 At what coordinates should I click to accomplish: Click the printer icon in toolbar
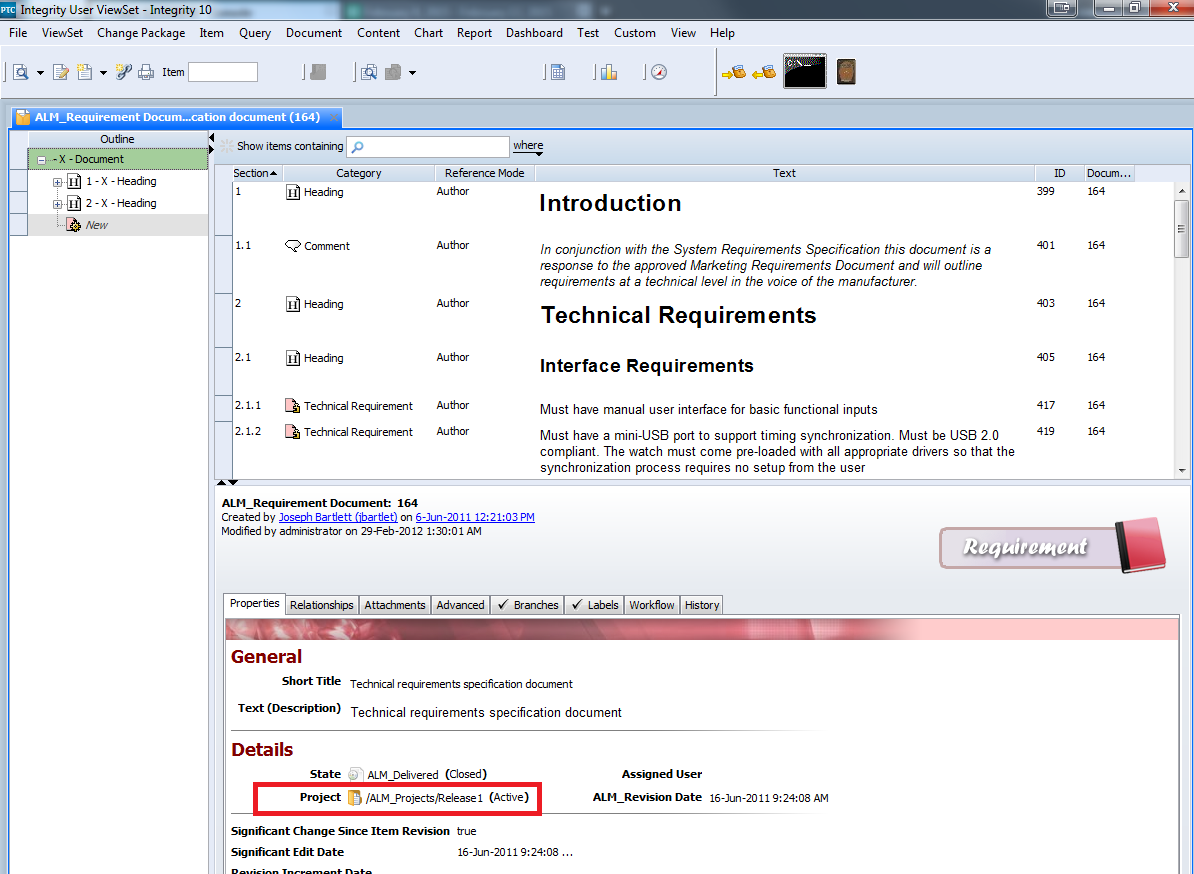145,72
